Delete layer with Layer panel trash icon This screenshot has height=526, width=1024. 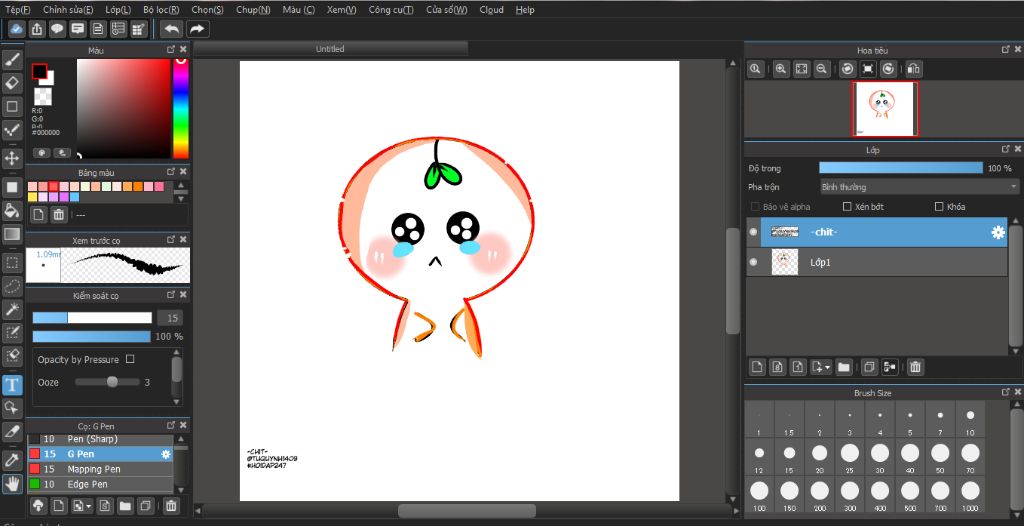[x=915, y=367]
